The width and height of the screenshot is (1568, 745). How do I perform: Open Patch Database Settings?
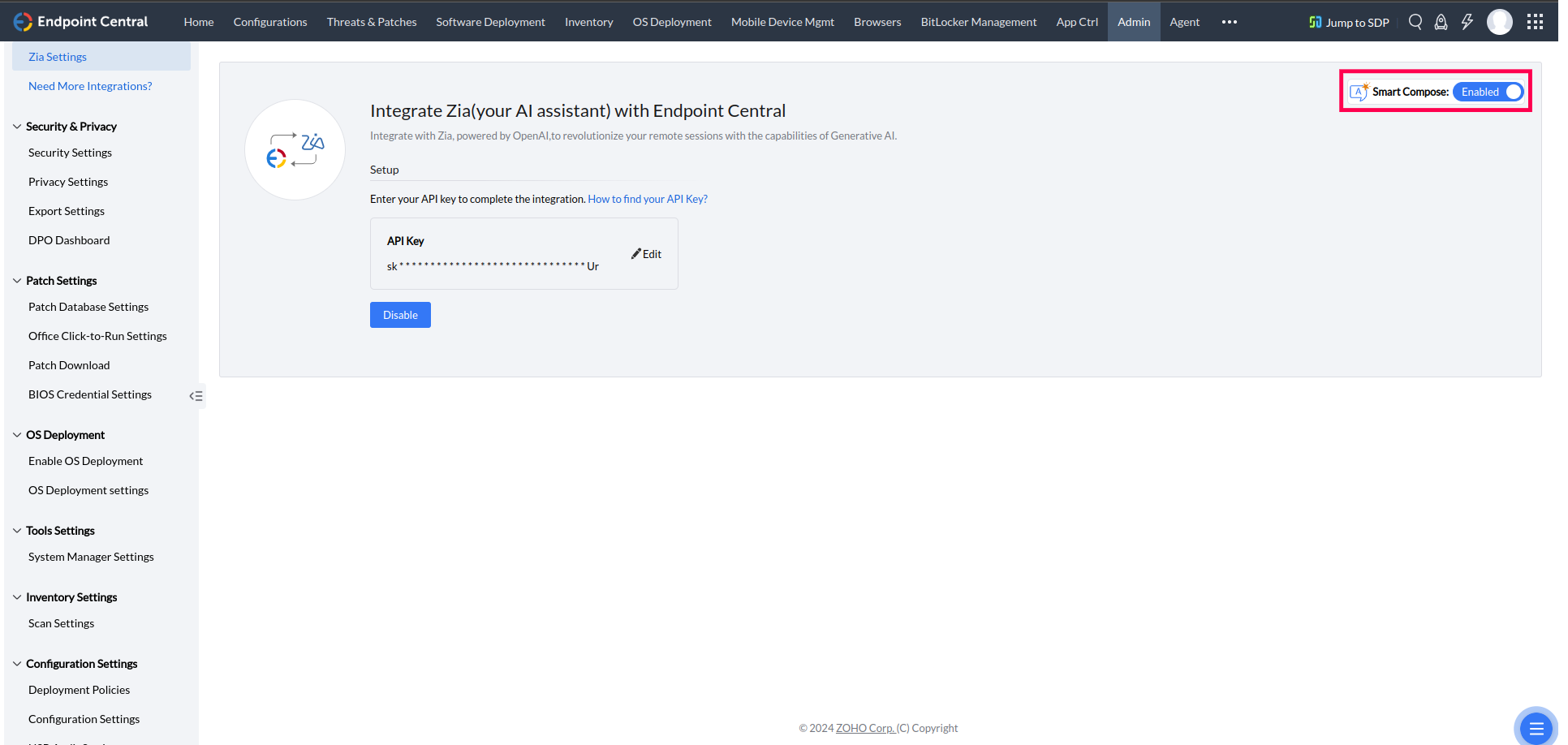tap(88, 307)
